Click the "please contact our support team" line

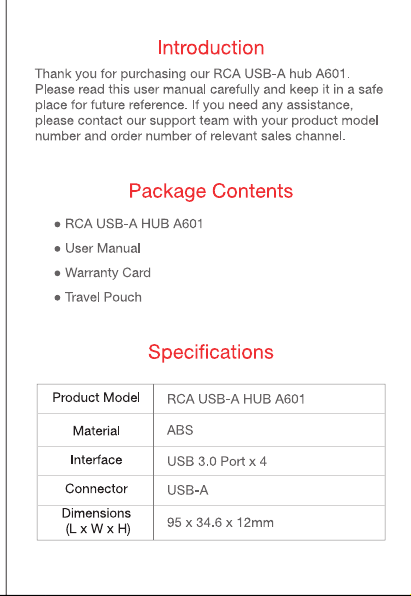click(207, 120)
